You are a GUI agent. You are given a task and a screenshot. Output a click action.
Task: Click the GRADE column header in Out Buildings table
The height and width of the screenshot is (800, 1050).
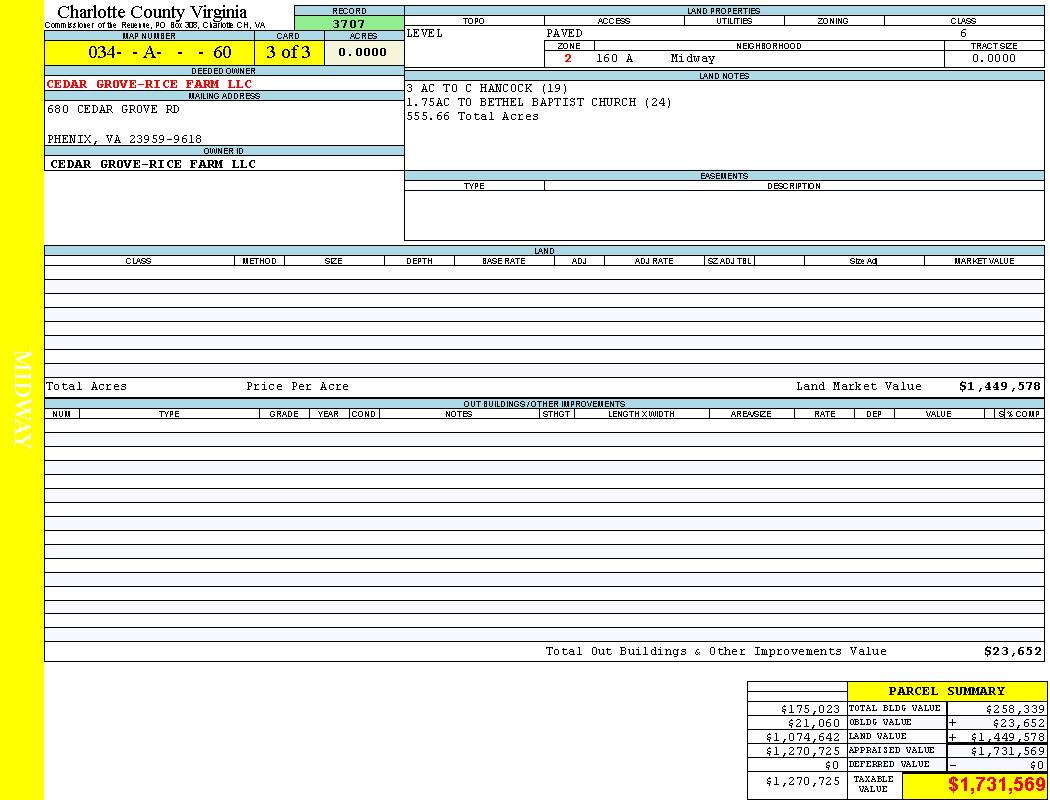pos(284,414)
